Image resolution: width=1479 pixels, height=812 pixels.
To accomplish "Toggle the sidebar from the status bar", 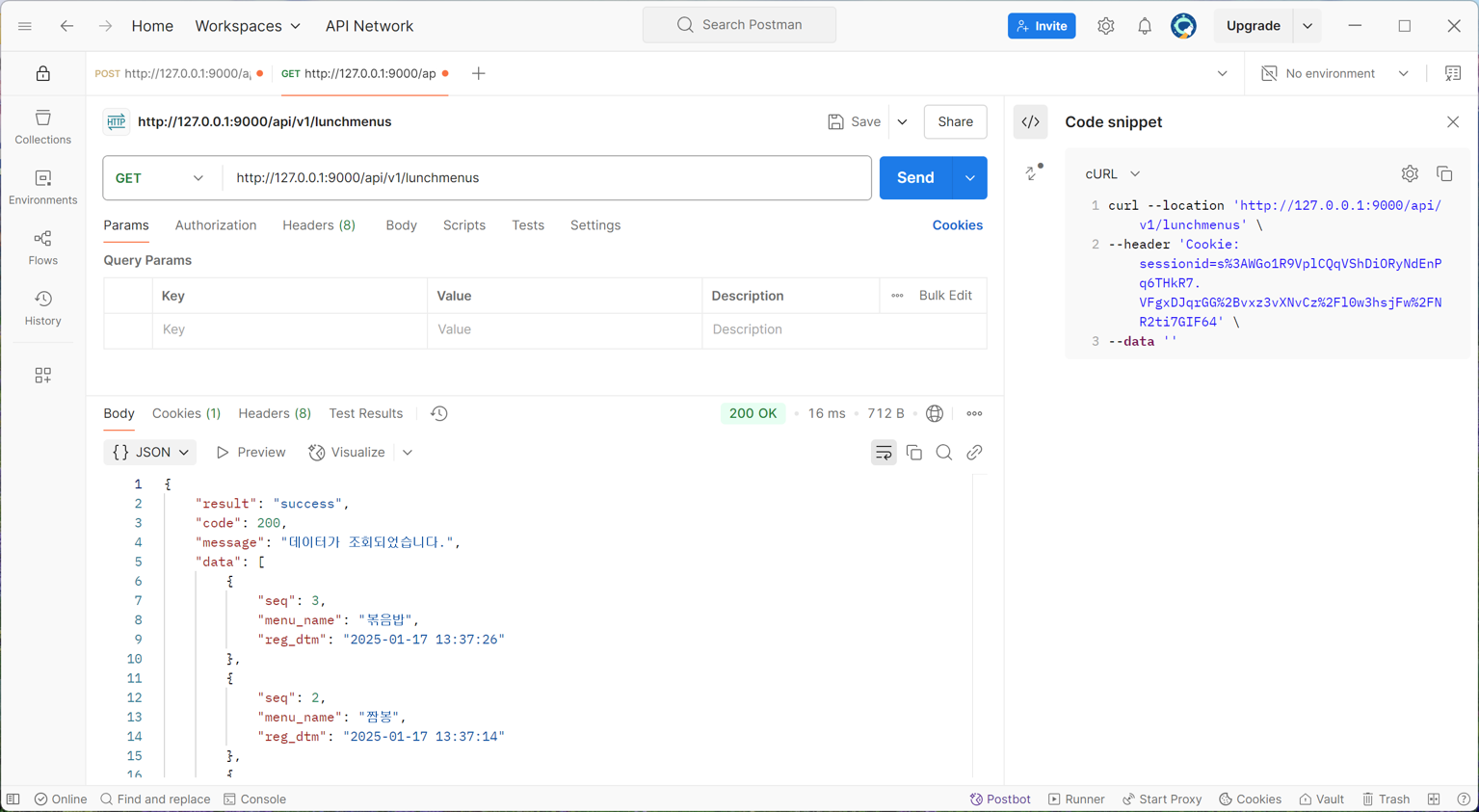I will 13,799.
